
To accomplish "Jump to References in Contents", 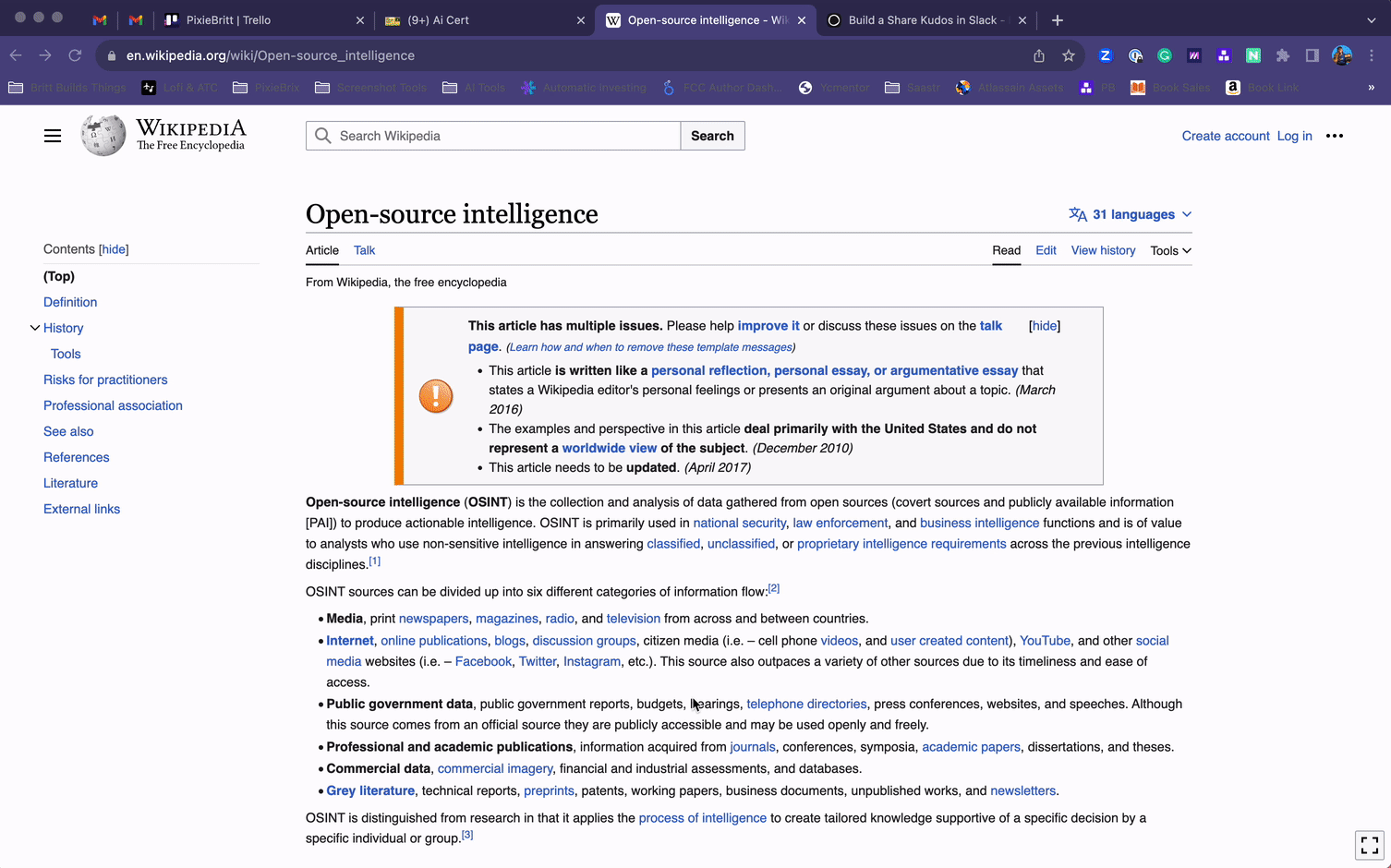I will click(x=76, y=457).
